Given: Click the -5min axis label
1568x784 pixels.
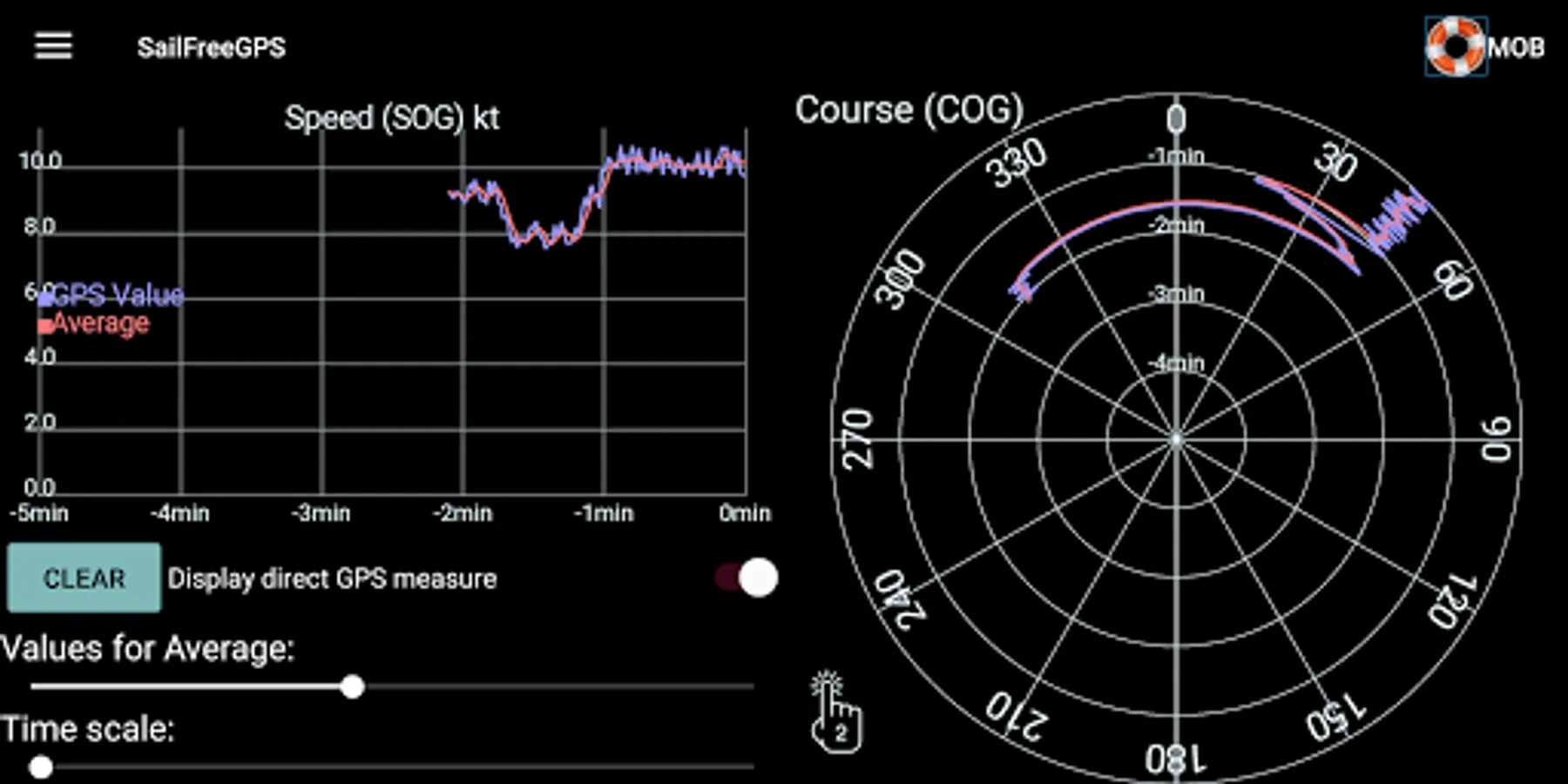Looking at the screenshot, I should [39, 513].
